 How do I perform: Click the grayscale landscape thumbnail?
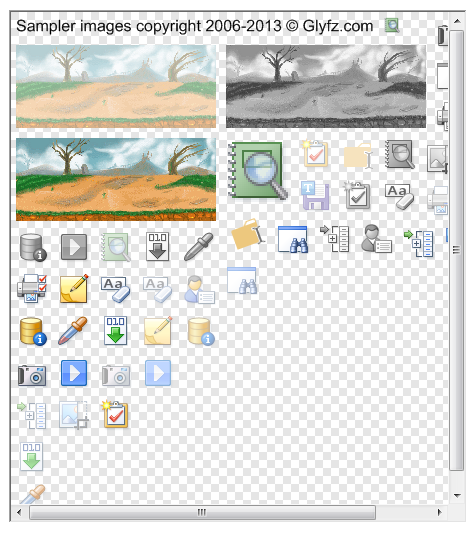[326, 86]
